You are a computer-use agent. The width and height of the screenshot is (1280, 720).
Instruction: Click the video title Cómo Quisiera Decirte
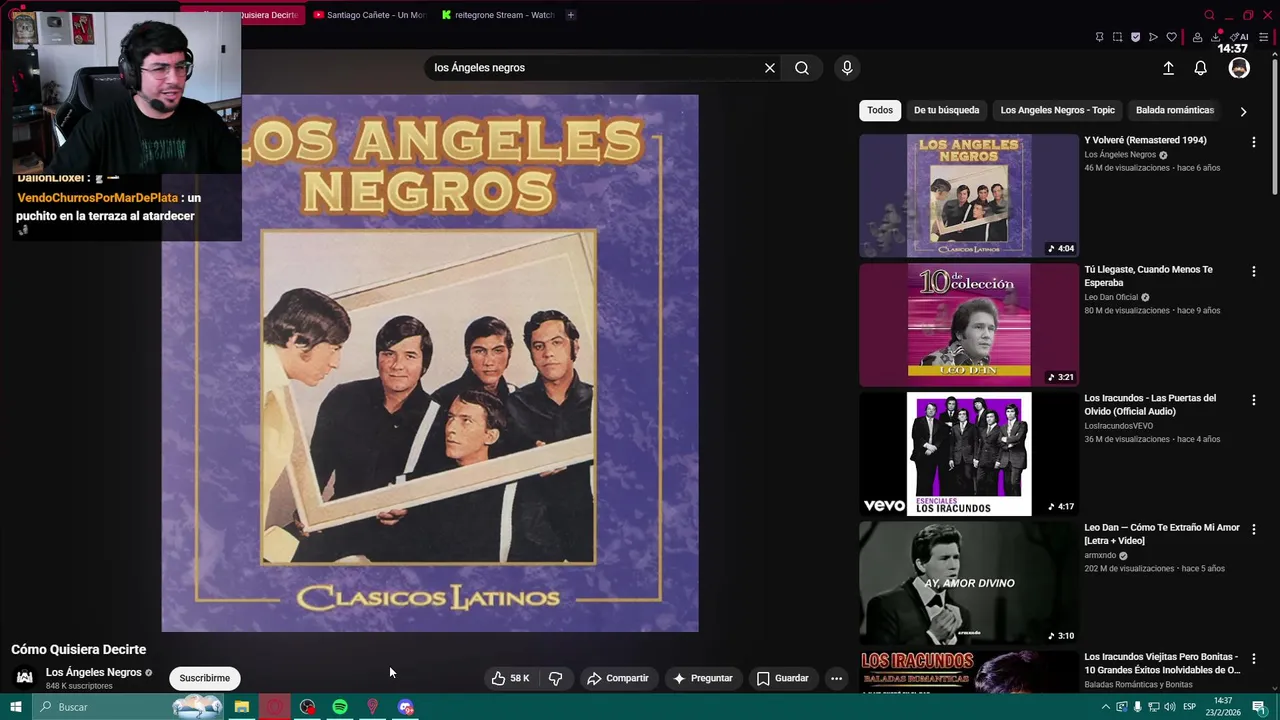point(78,649)
